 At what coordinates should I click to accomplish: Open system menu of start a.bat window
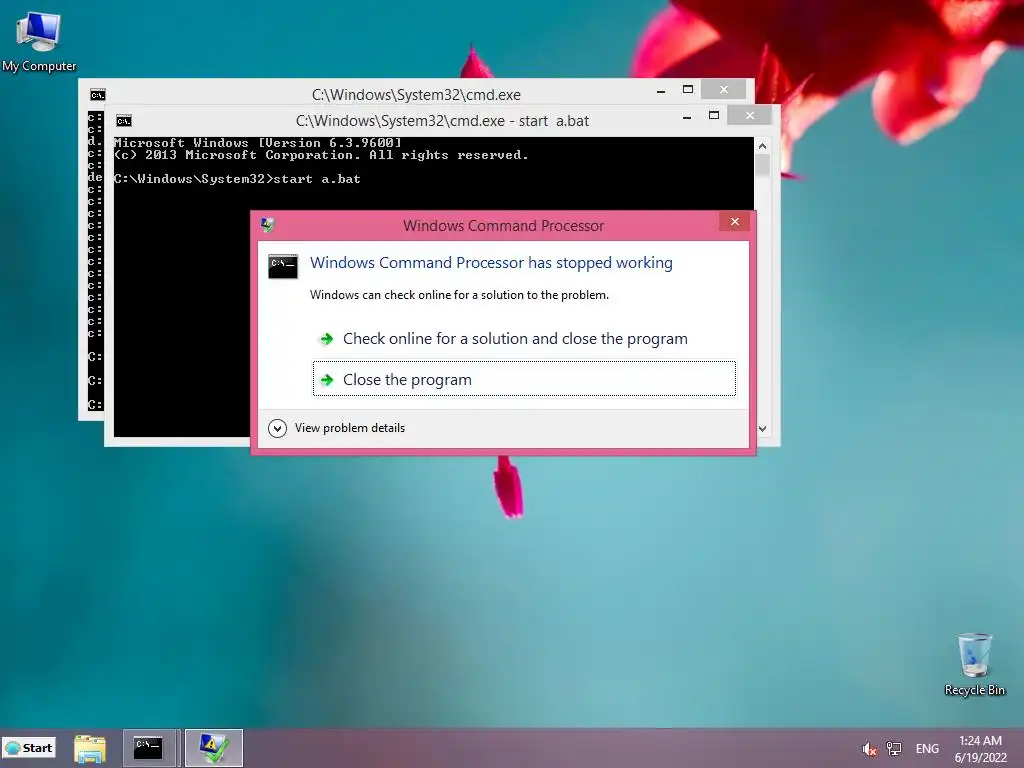click(x=123, y=121)
